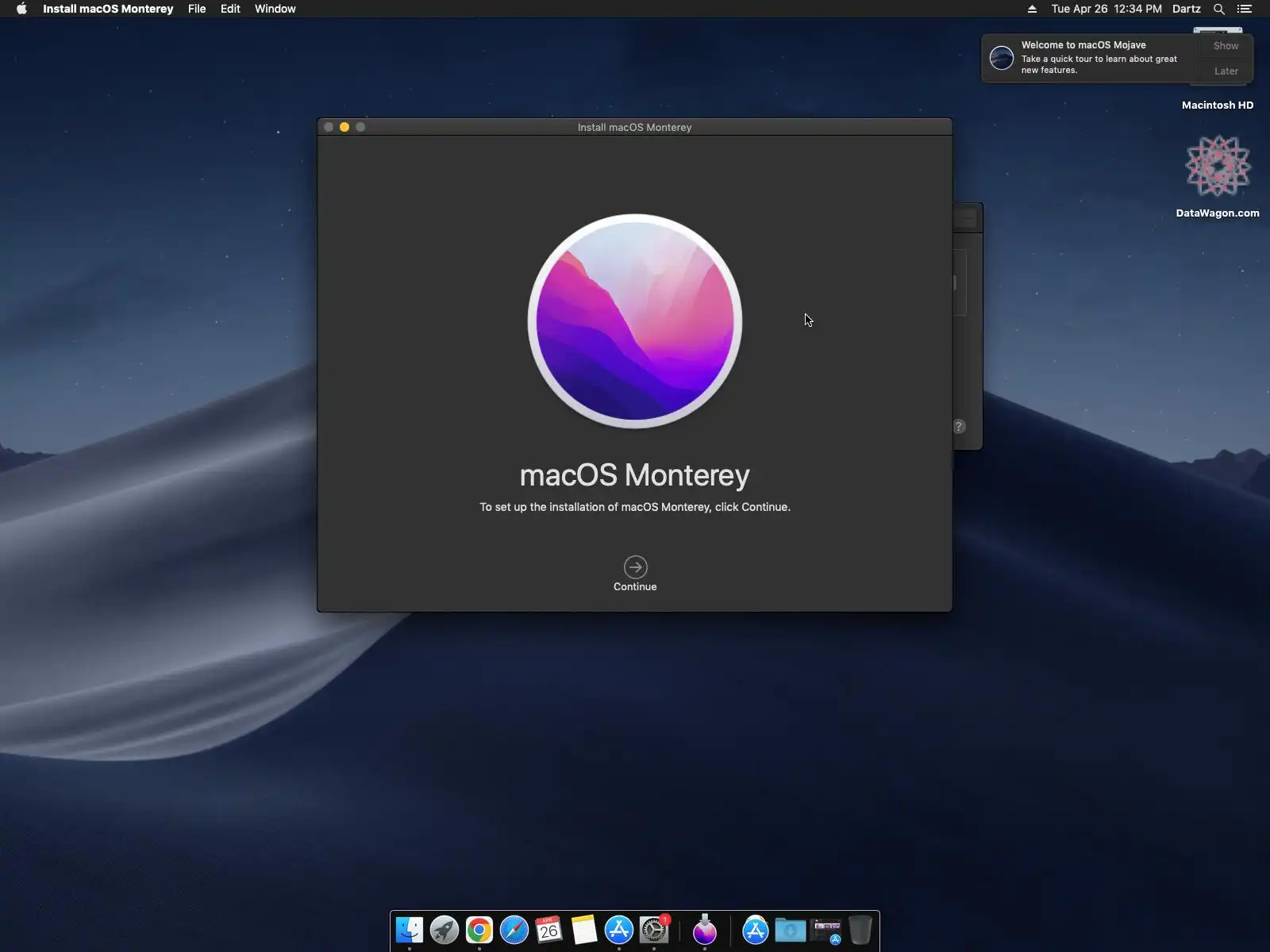1270x952 pixels.
Task: Open the Install macOS Monterey application menu
Action: 108,9
